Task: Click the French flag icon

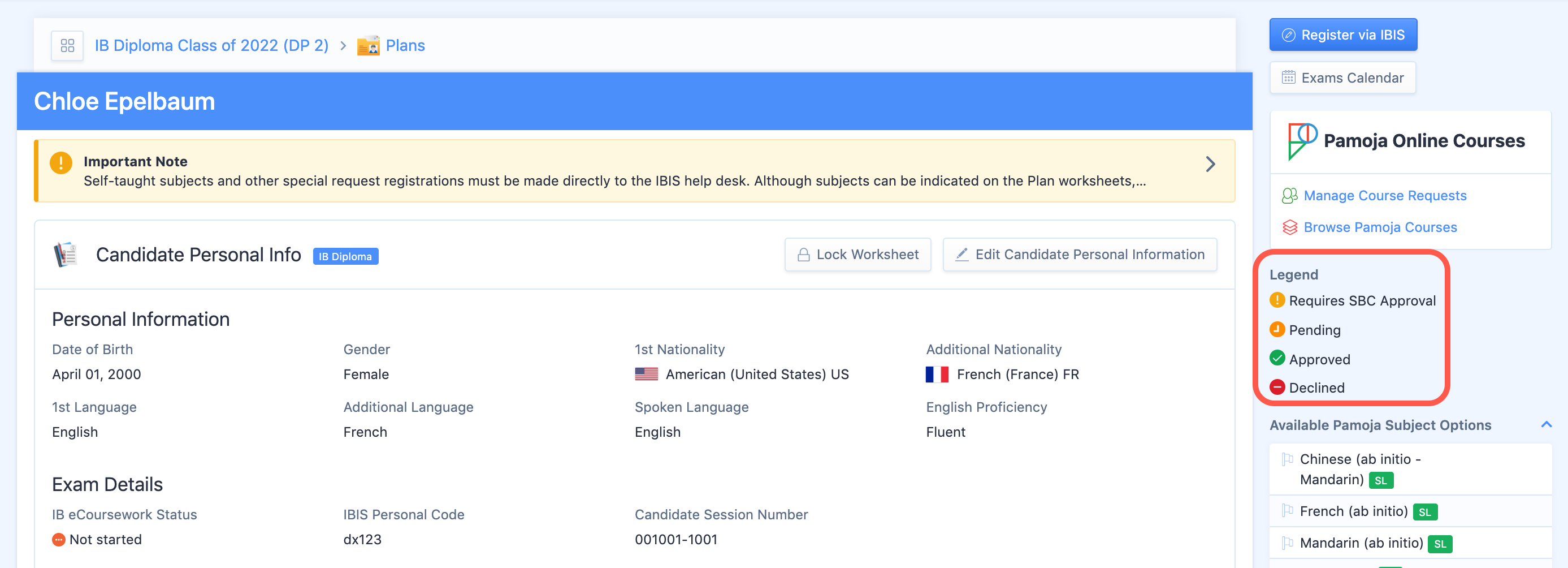Action: (x=937, y=374)
